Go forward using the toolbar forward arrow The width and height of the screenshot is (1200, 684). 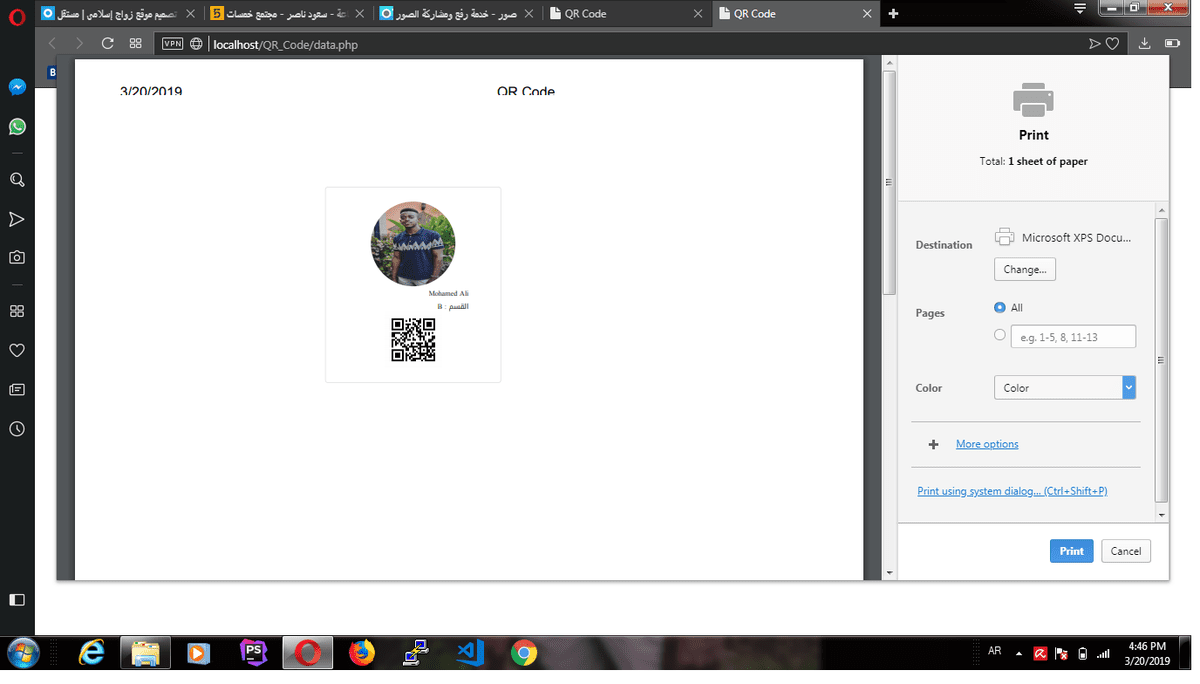point(80,44)
